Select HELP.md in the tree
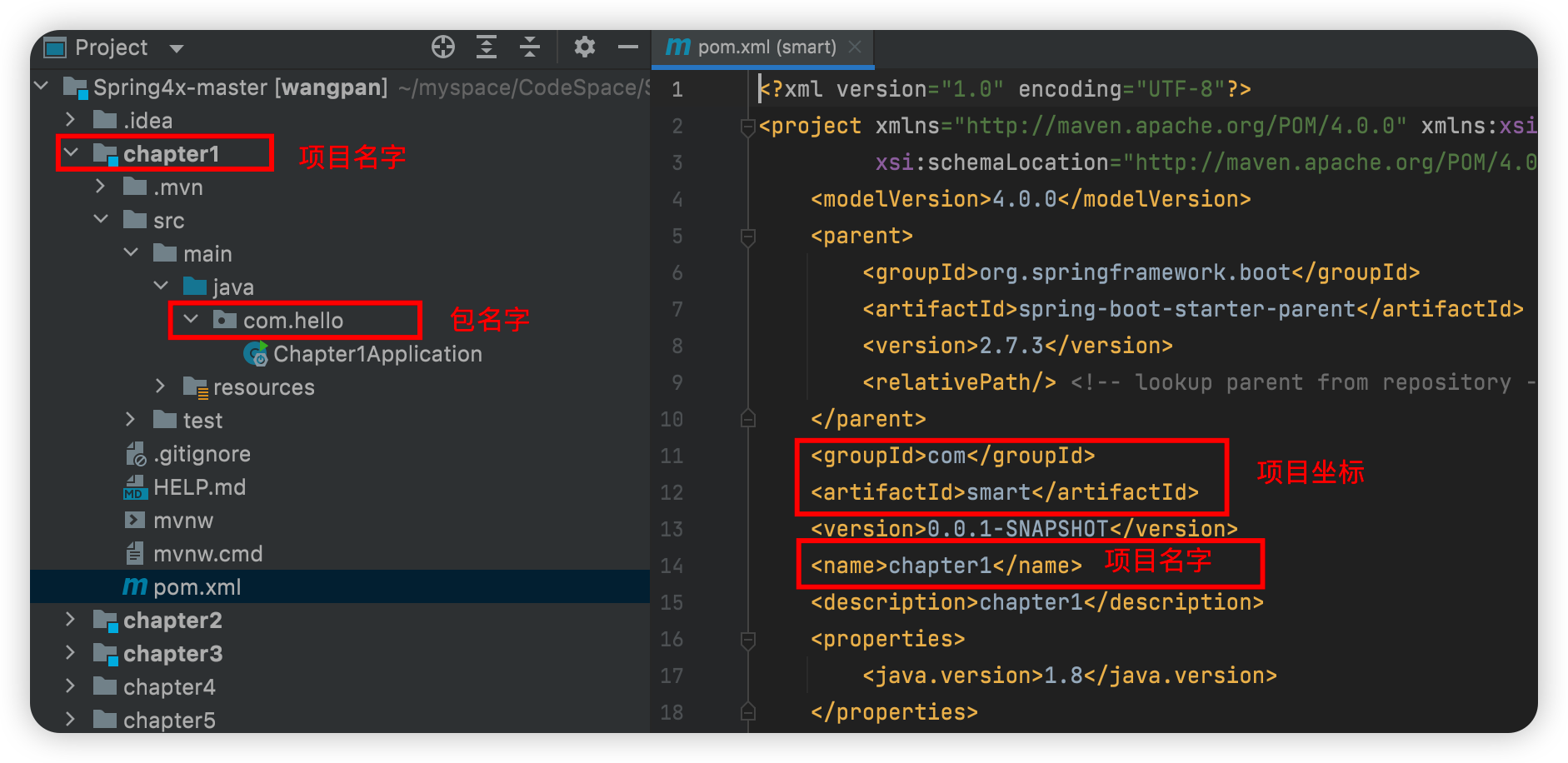This screenshot has width=1568, height=763. pos(199,487)
